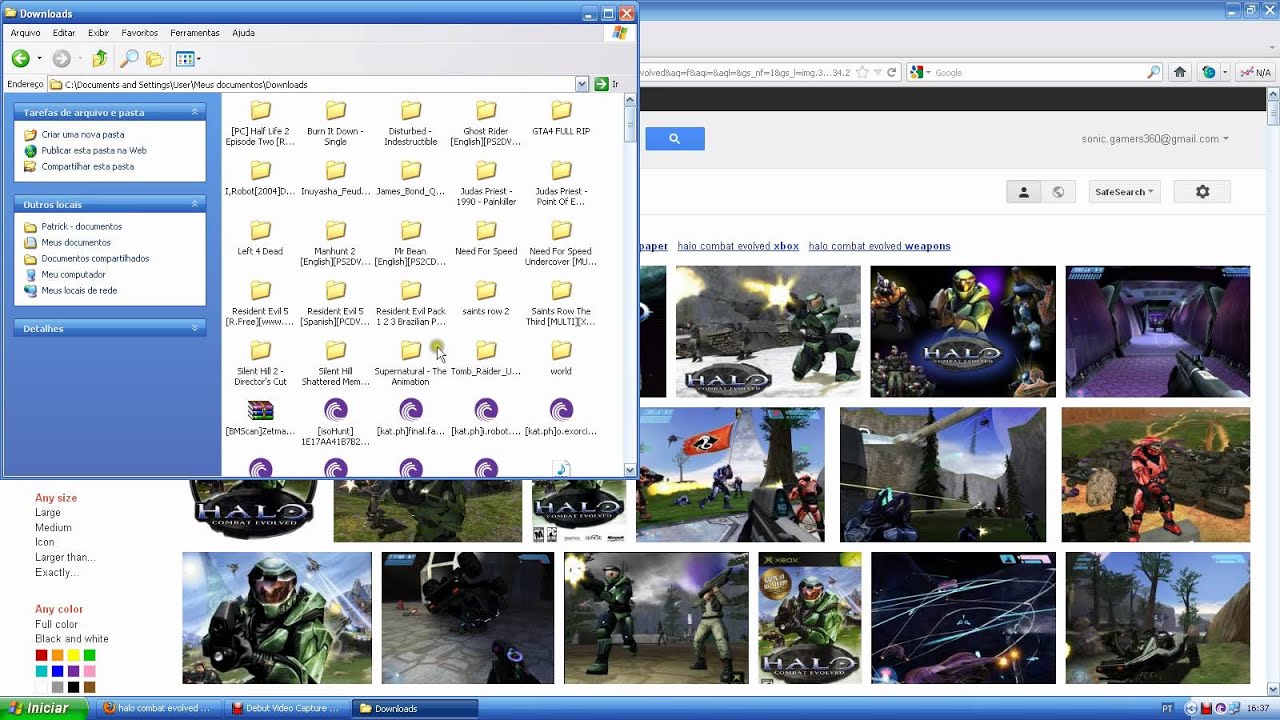
Task: Open Meu computador link
Action: [73, 275]
